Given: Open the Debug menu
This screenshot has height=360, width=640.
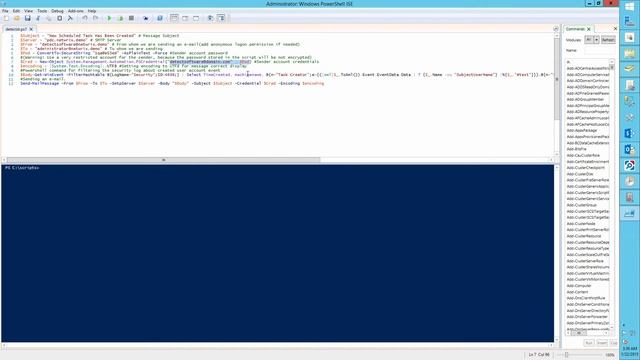Looking at the screenshot, I should pyautogui.click(x=57, y=11).
